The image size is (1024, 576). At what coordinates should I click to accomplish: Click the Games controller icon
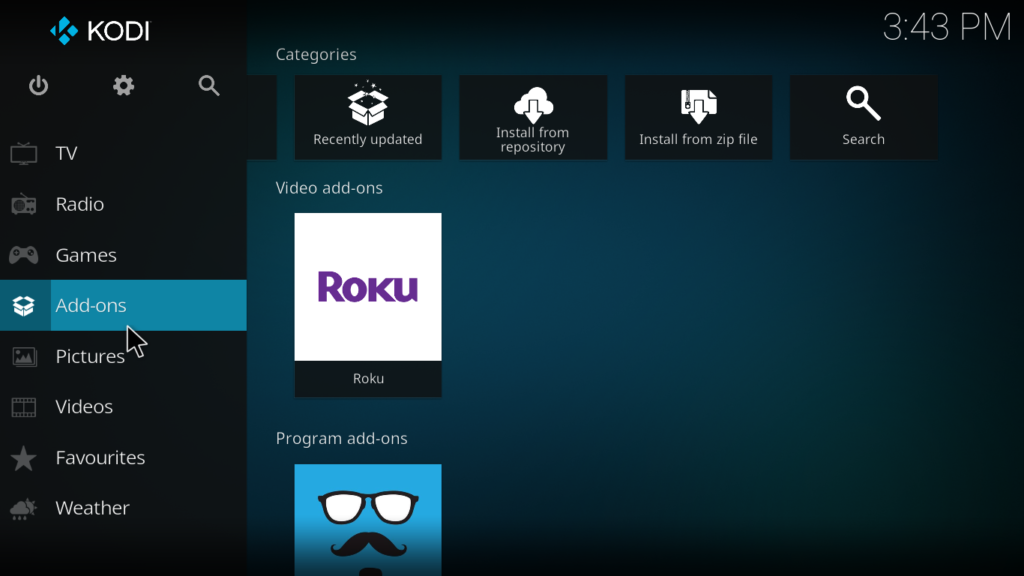pos(24,255)
